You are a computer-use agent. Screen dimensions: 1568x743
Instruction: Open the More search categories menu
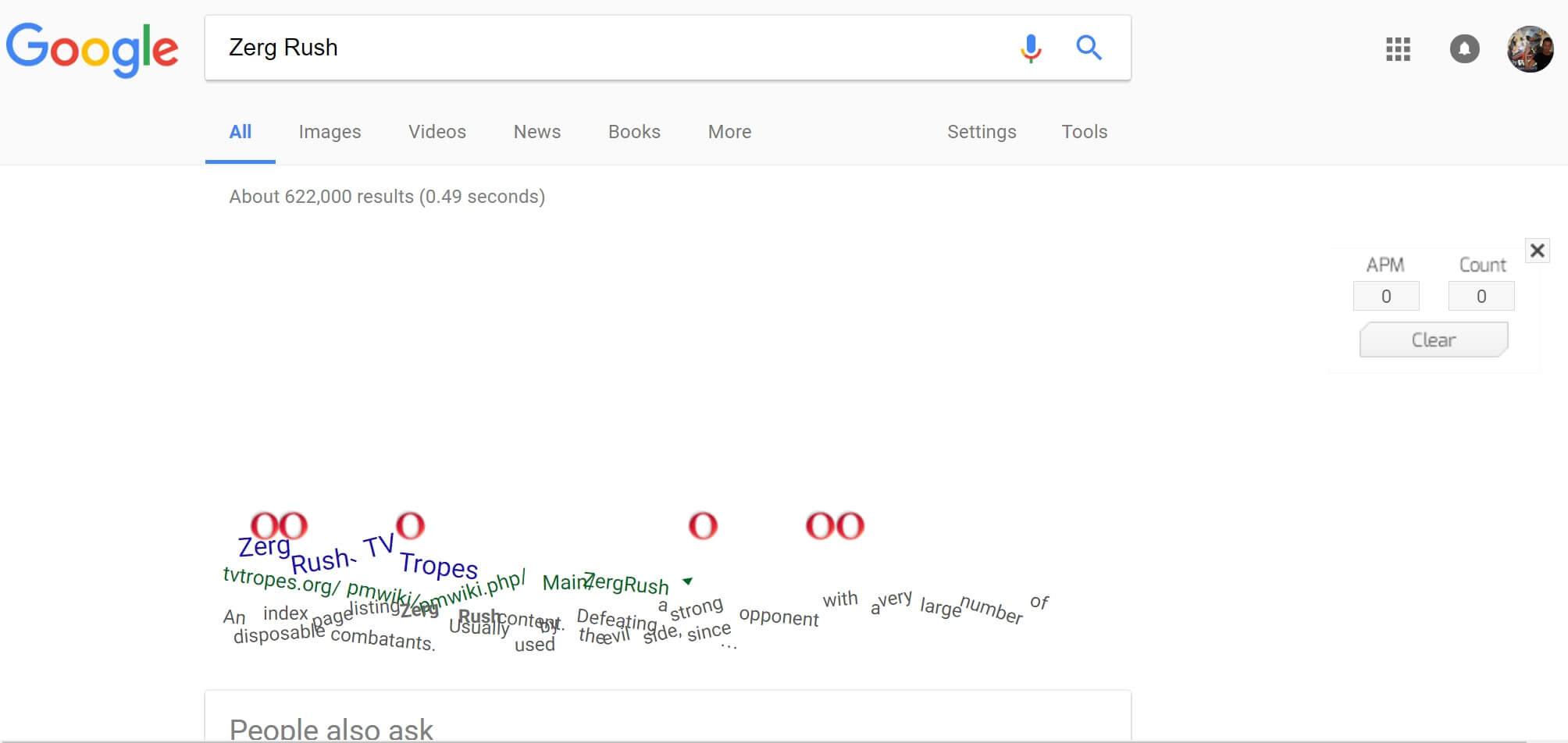click(x=729, y=132)
